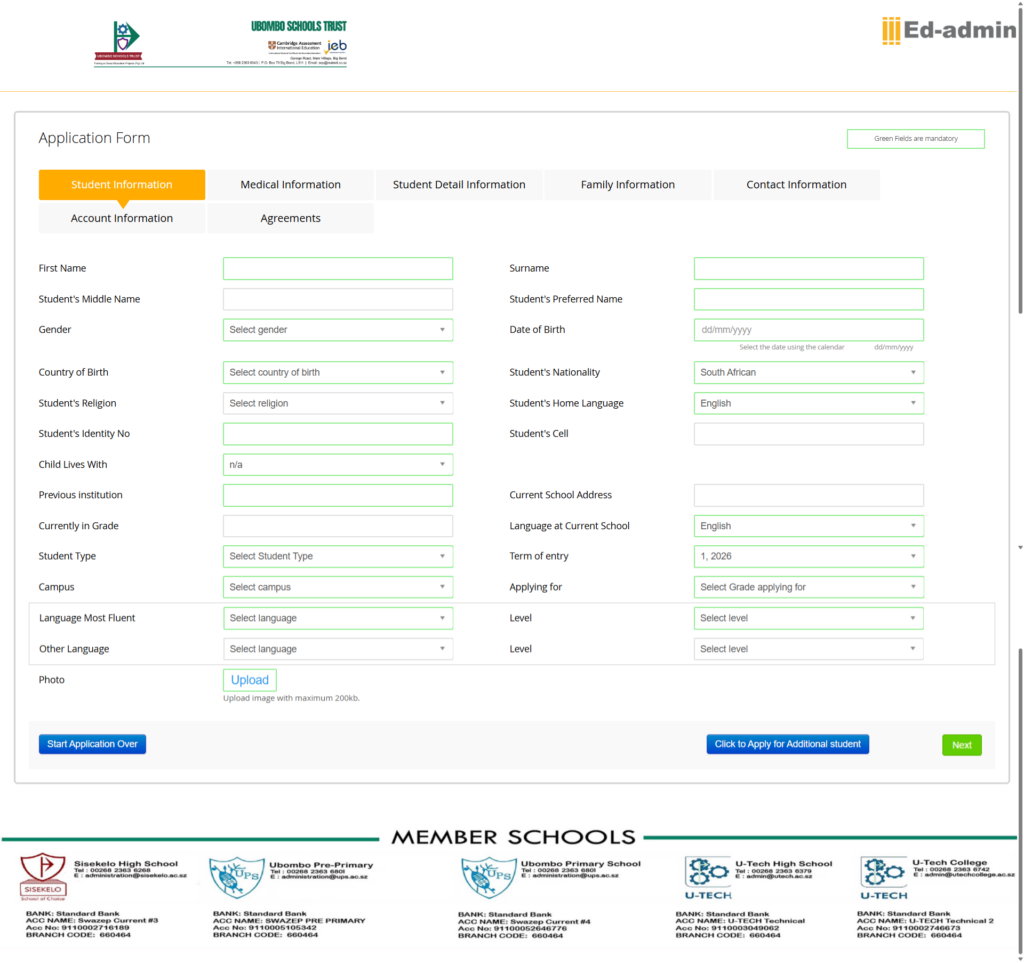The height and width of the screenshot is (963, 1024).
Task: Click the Ubombo Schools Trust crest logo
Action: (x=120, y=43)
